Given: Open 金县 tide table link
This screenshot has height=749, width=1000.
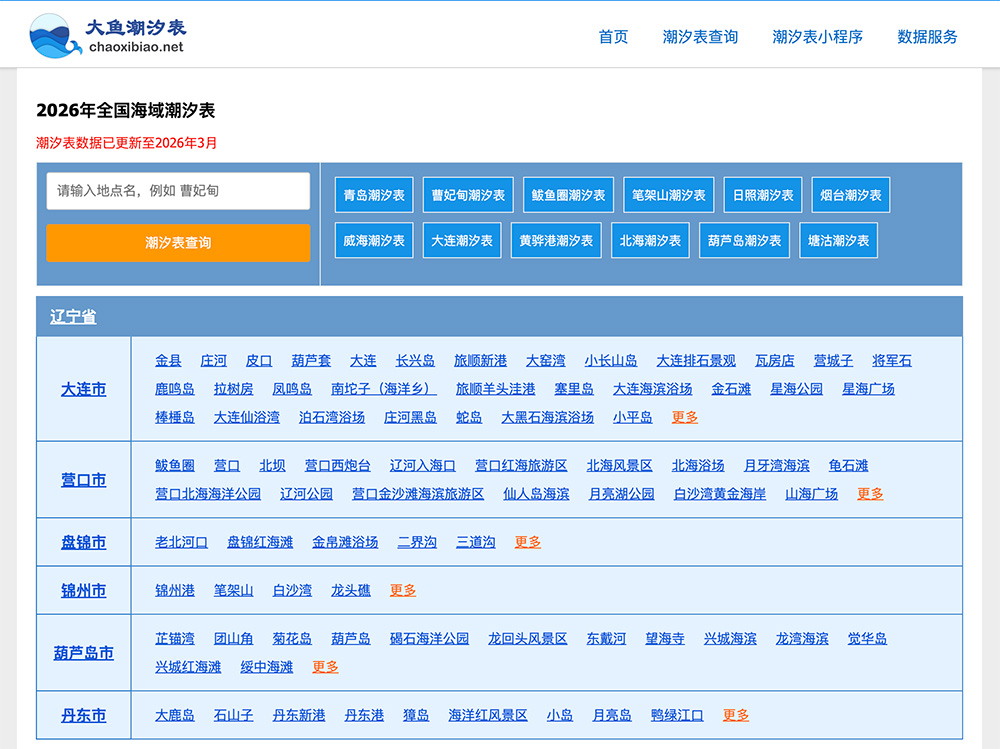Looking at the screenshot, I should 168,361.
